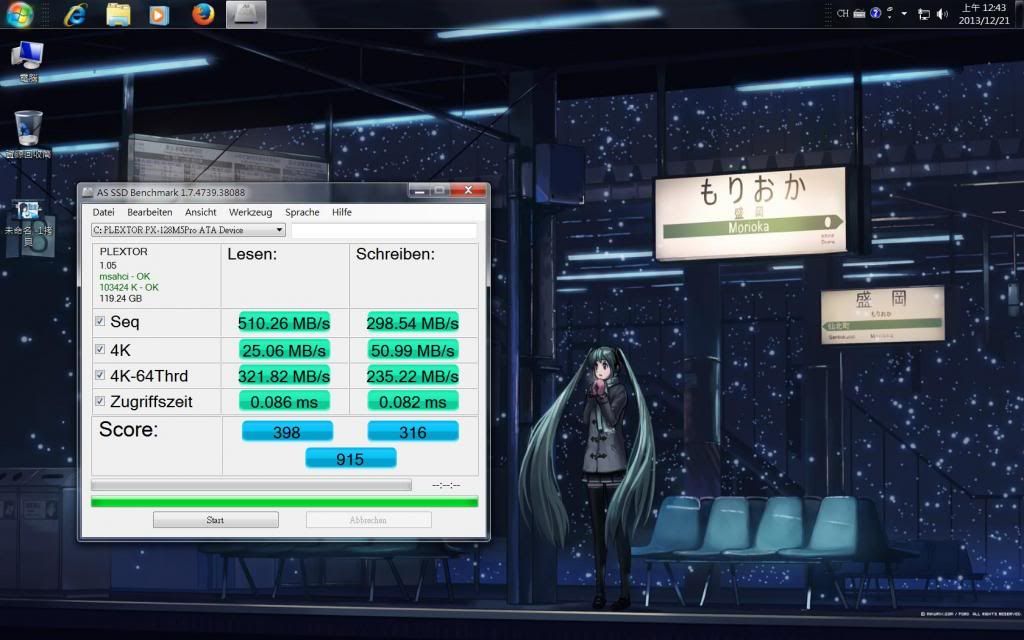Screen dimensions: 1024x640
Task: Open the volume speaker tray icon
Action: (942, 14)
